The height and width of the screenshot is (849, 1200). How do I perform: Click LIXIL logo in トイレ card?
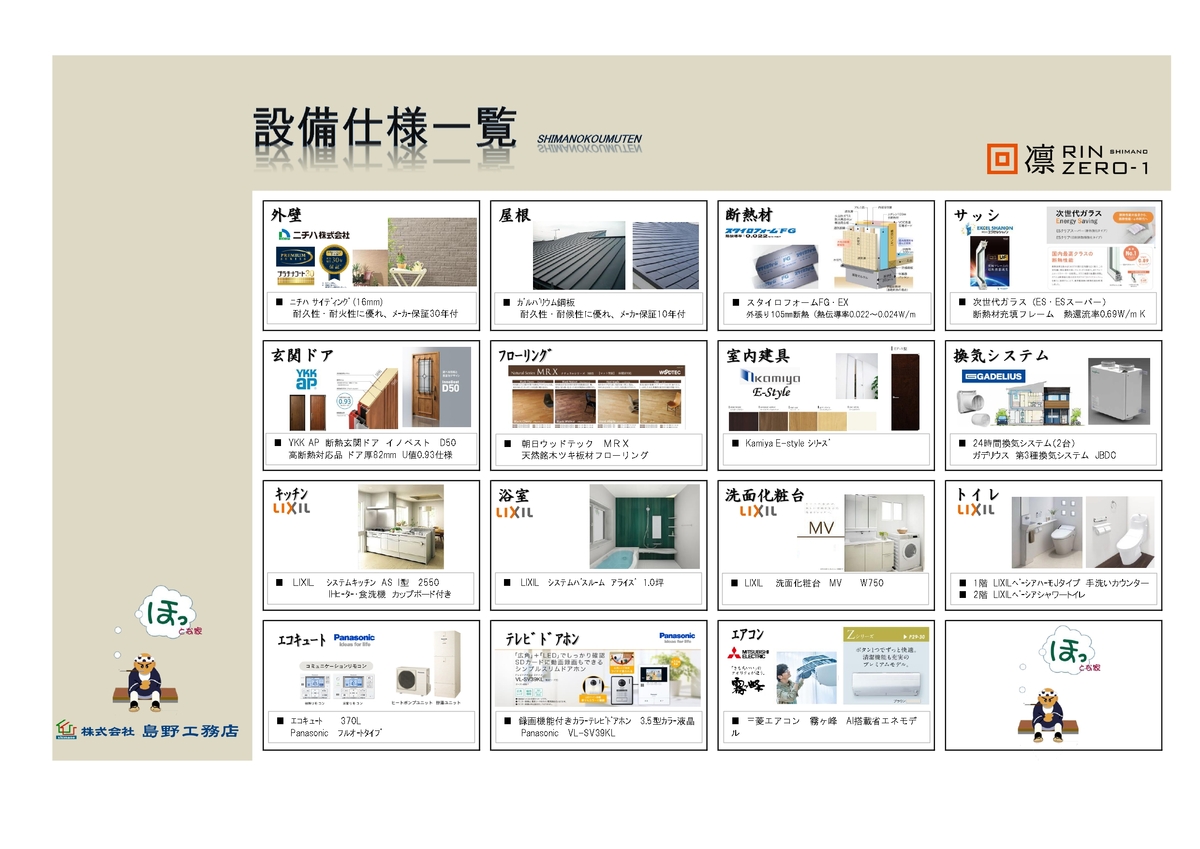(976, 509)
